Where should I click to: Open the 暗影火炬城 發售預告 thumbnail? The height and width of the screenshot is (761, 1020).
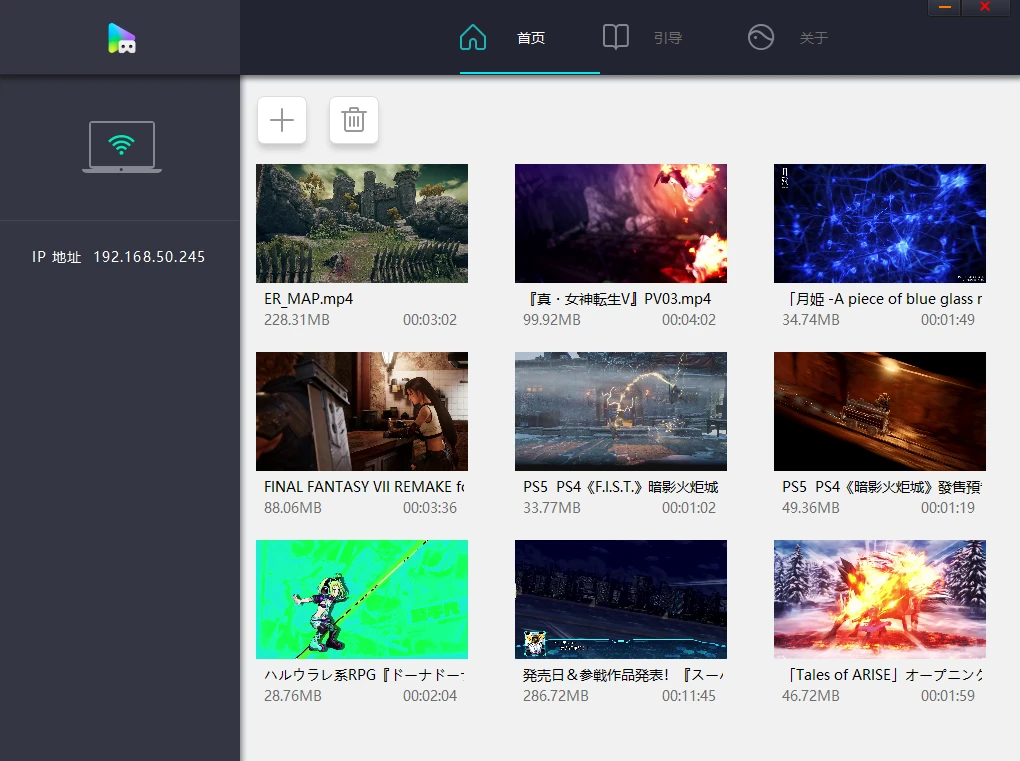pyautogui.click(x=879, y=411)
